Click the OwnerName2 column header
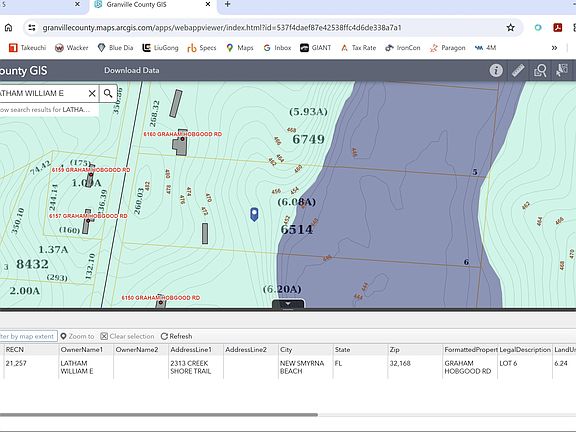 (141, 350)
